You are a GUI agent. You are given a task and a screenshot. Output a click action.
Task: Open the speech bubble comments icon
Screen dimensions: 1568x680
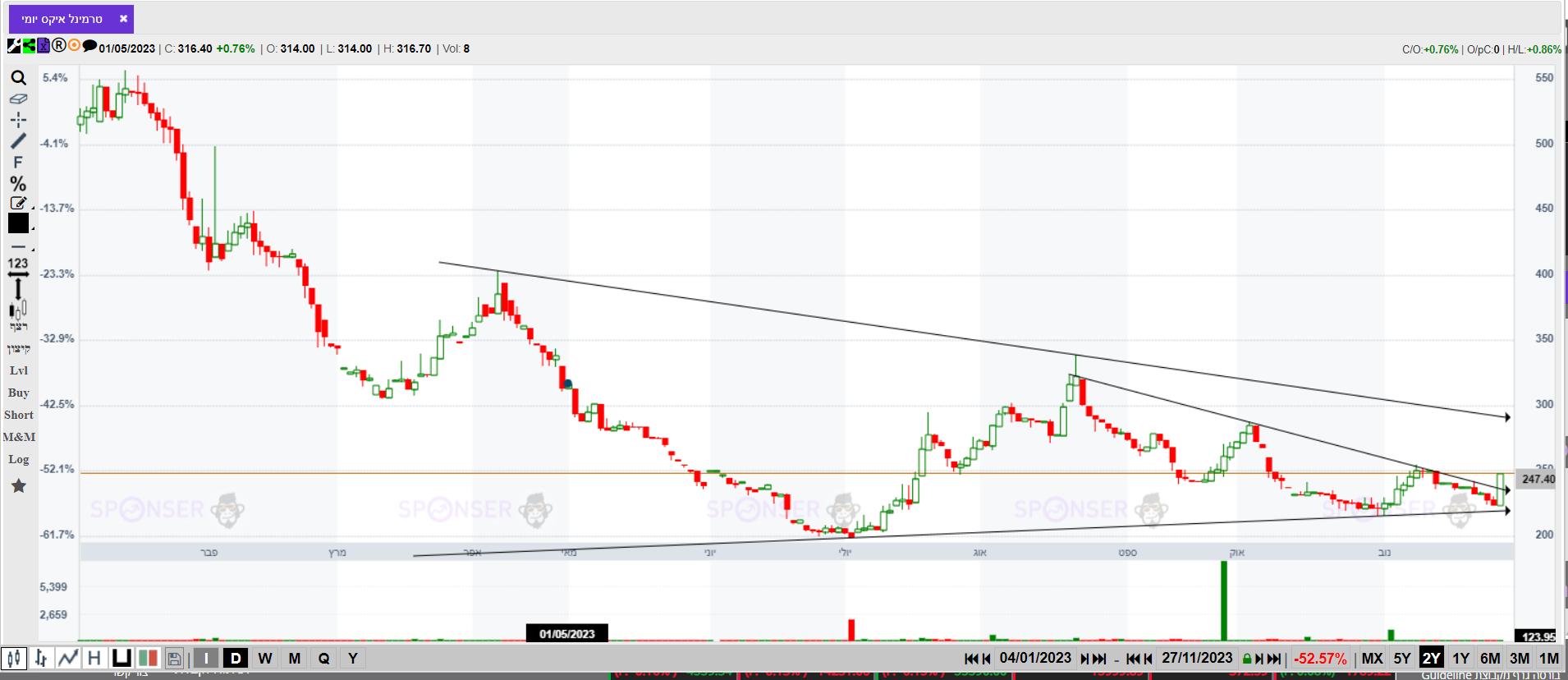[89, 46]
